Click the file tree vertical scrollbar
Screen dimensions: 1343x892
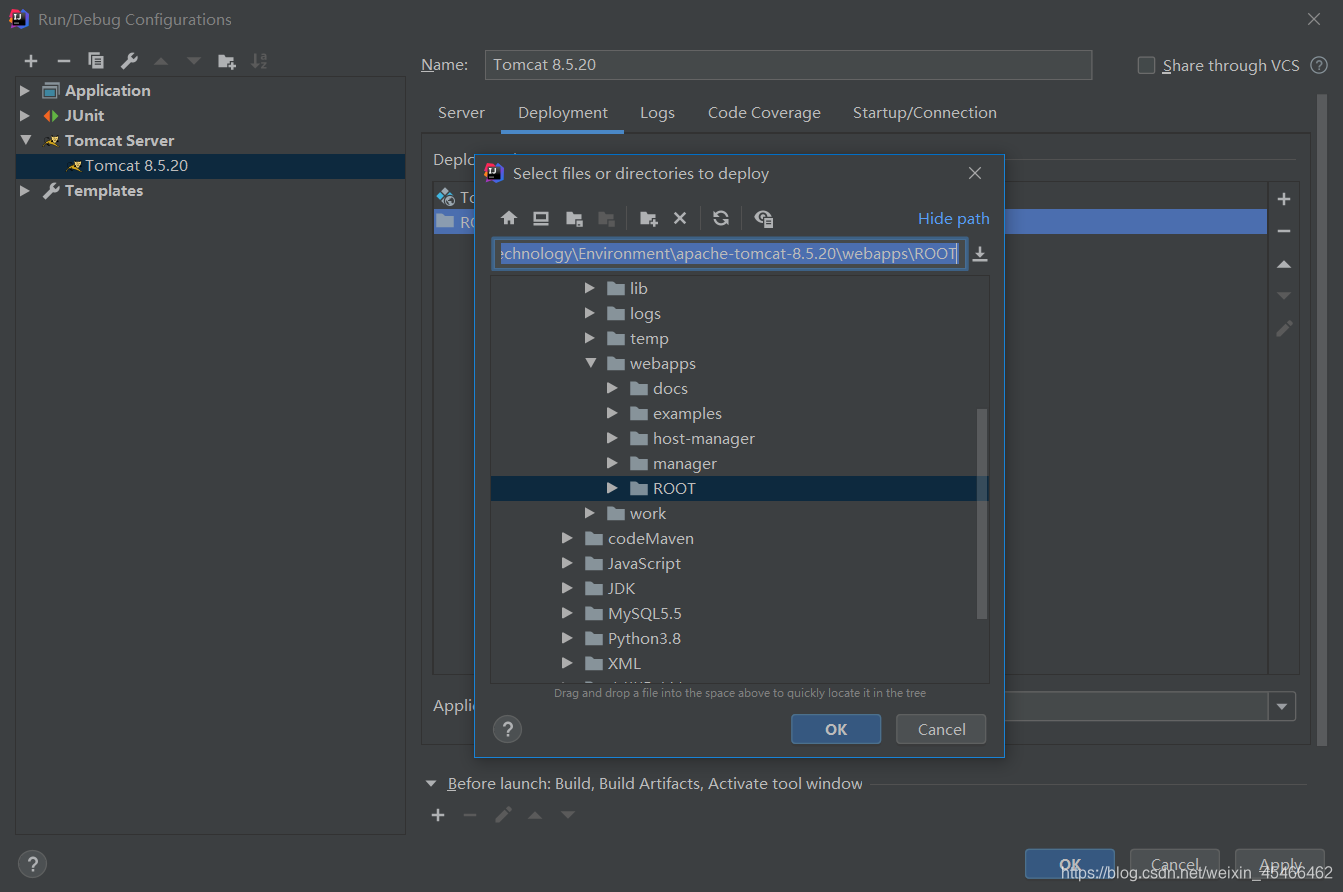point(982,514)
